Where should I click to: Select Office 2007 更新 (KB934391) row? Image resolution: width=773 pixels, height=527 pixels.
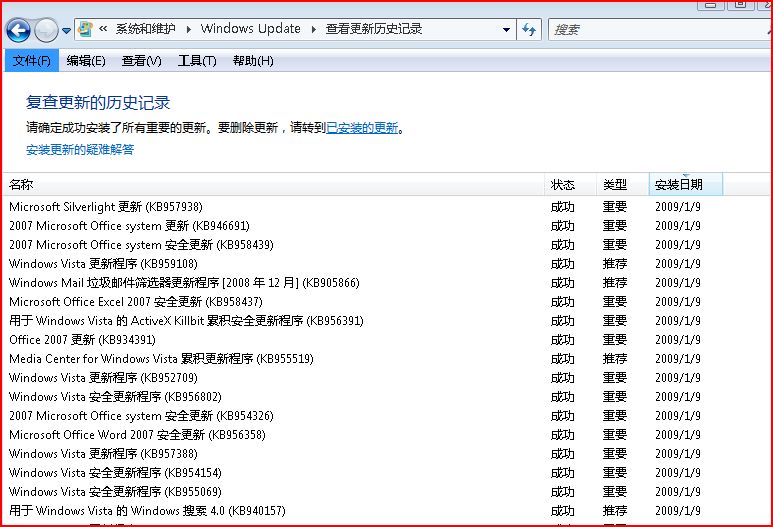[386, 340]
